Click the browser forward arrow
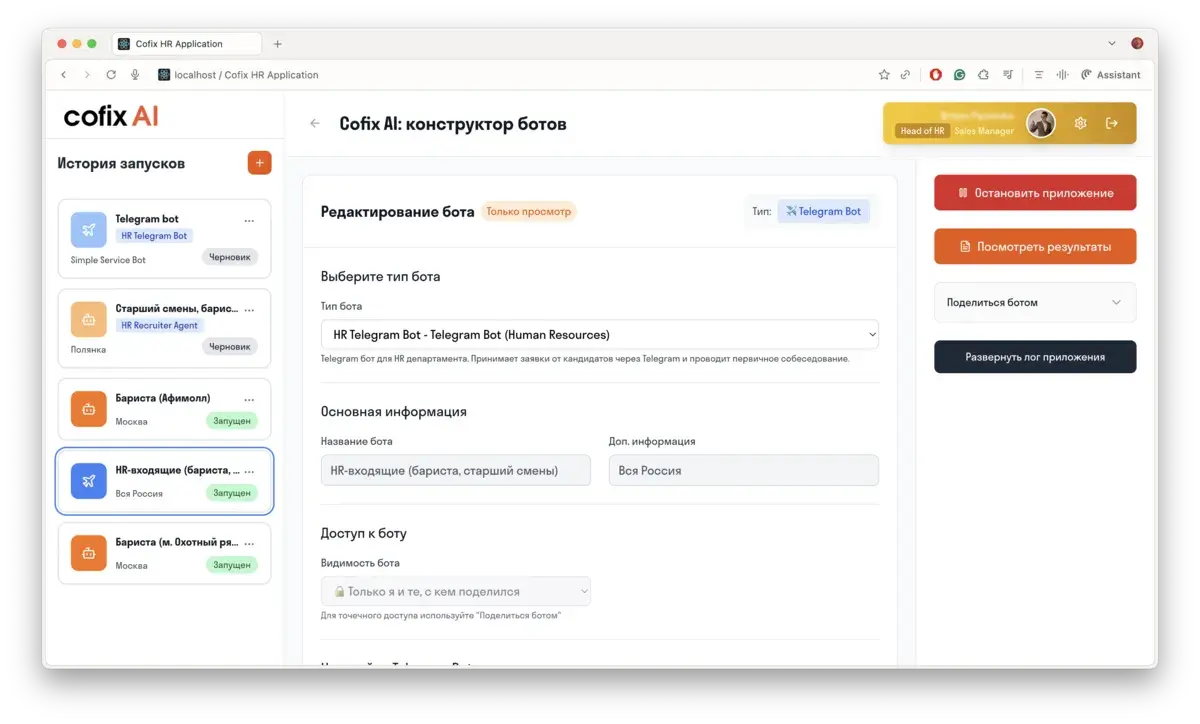Image resolution: width=1200 pixels, height=724 pixels. pos(87,75)
